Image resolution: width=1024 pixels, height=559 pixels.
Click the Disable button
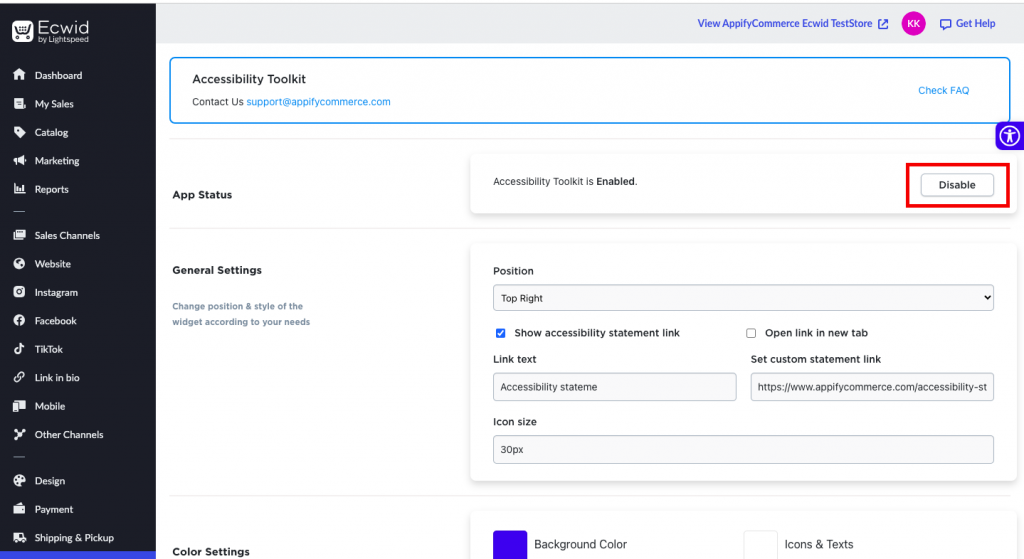click(x=957, y=185)
